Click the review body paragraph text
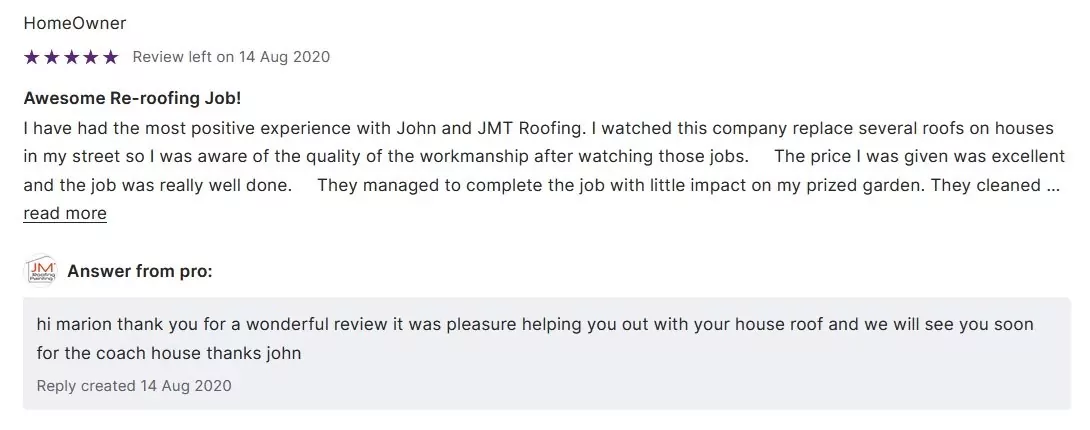This screenshot has height=430, width=1090. coord(540,157)
